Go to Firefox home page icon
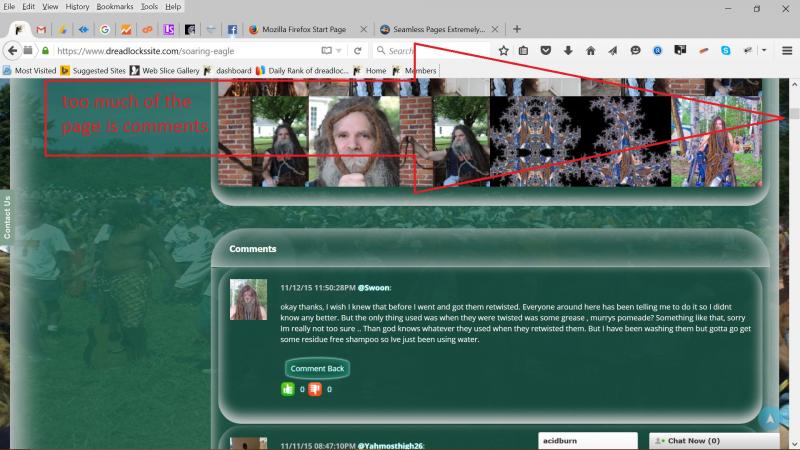The image size is (800, 450). [590, 50]
